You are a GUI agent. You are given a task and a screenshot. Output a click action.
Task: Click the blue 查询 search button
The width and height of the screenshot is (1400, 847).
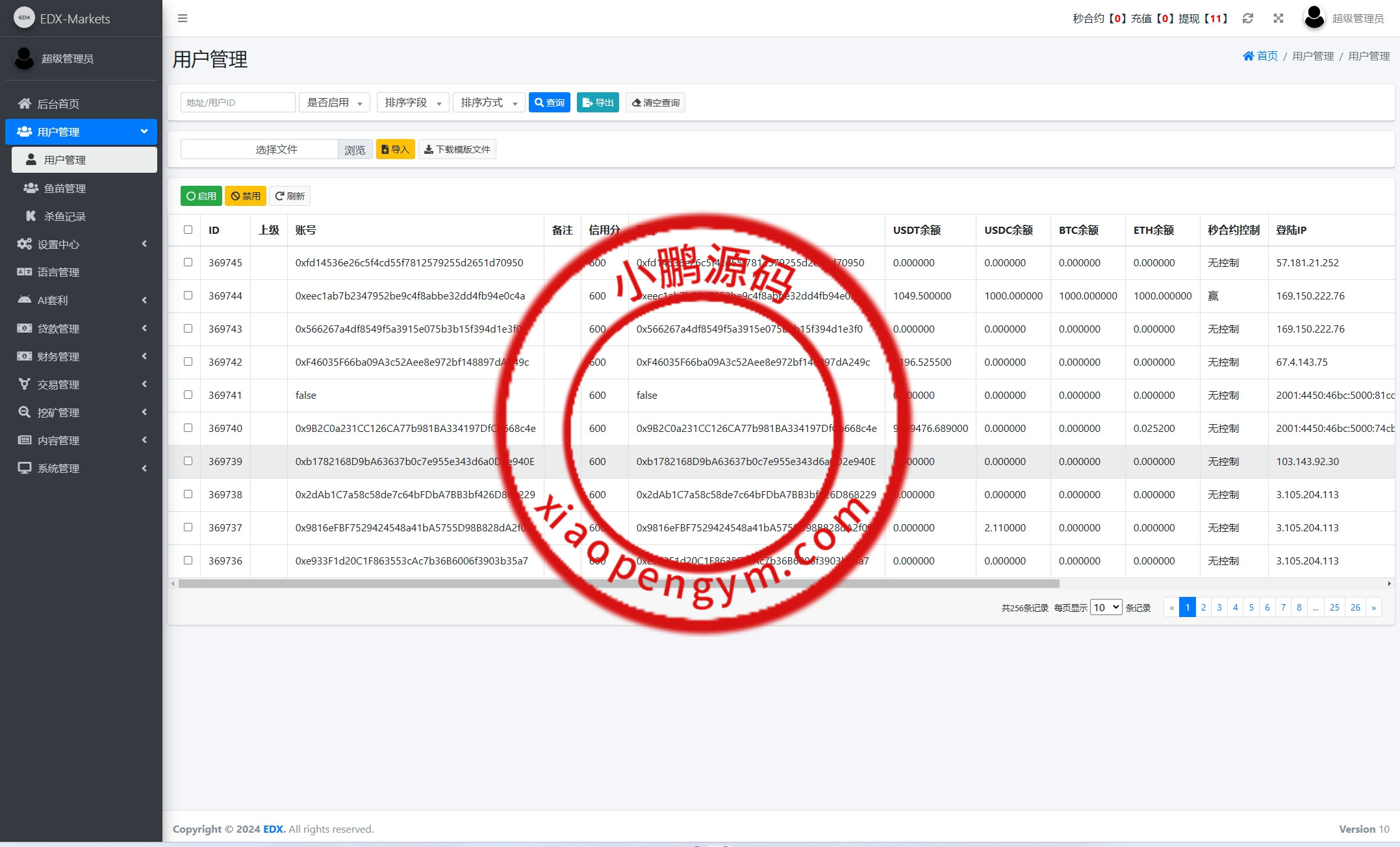pyautogui.click(x=549, y=103)
